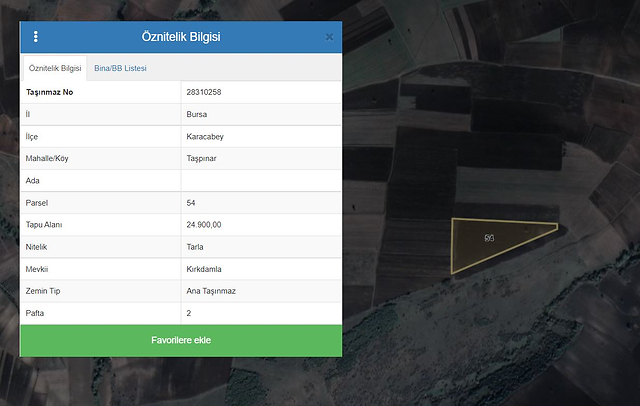This screenshot has height=406, width=640.
Task: Click the Taşınmaz No value 28310258
Action: (x=204, y=92)
